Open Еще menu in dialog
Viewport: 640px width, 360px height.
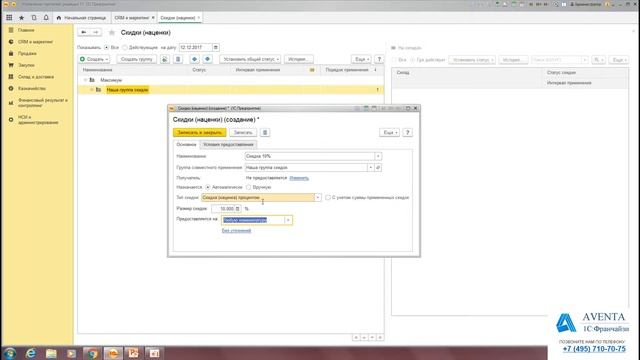pos(389,133)
